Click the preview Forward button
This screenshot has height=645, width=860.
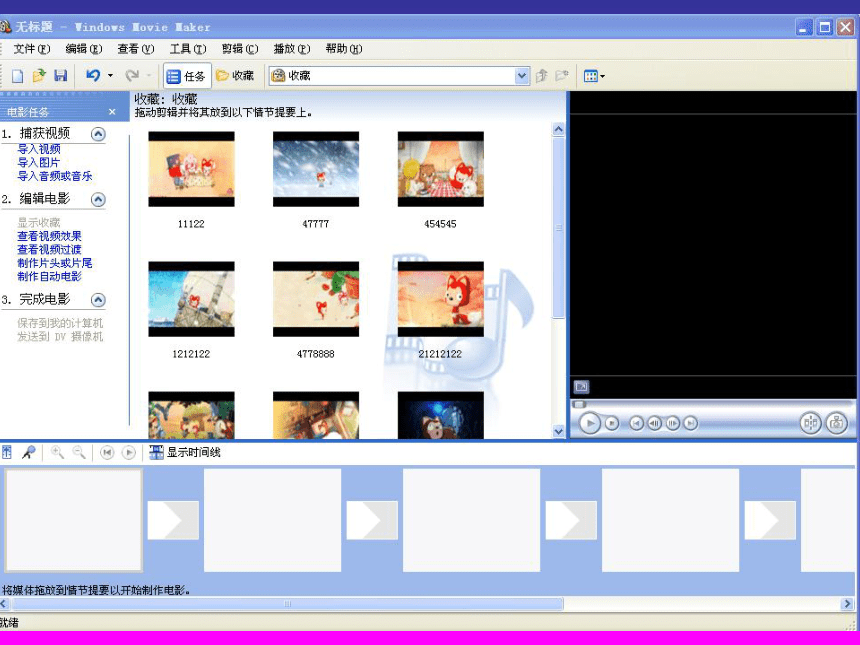(x=691, y=423)
